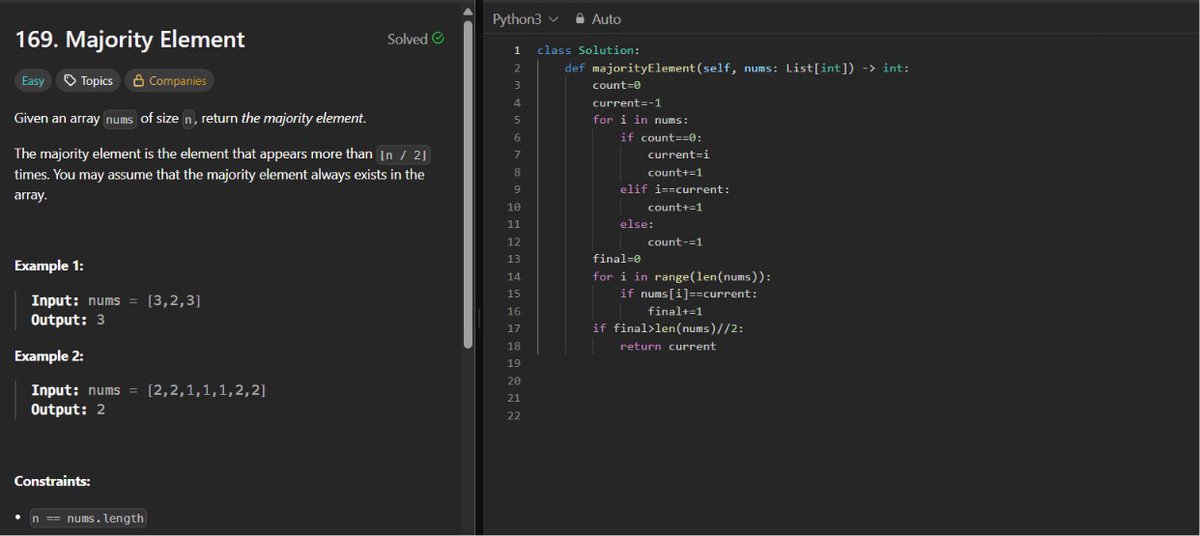1200x536 pixels.
Task: Click the Example 1 heading
Action: [x=49, y=266]
